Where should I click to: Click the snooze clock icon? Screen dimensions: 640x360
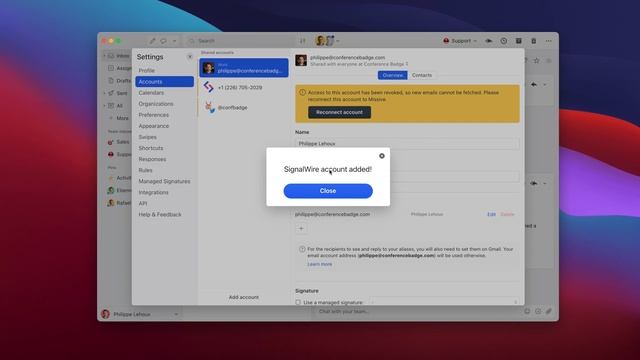pyautogui.click(x=504, y=41)
